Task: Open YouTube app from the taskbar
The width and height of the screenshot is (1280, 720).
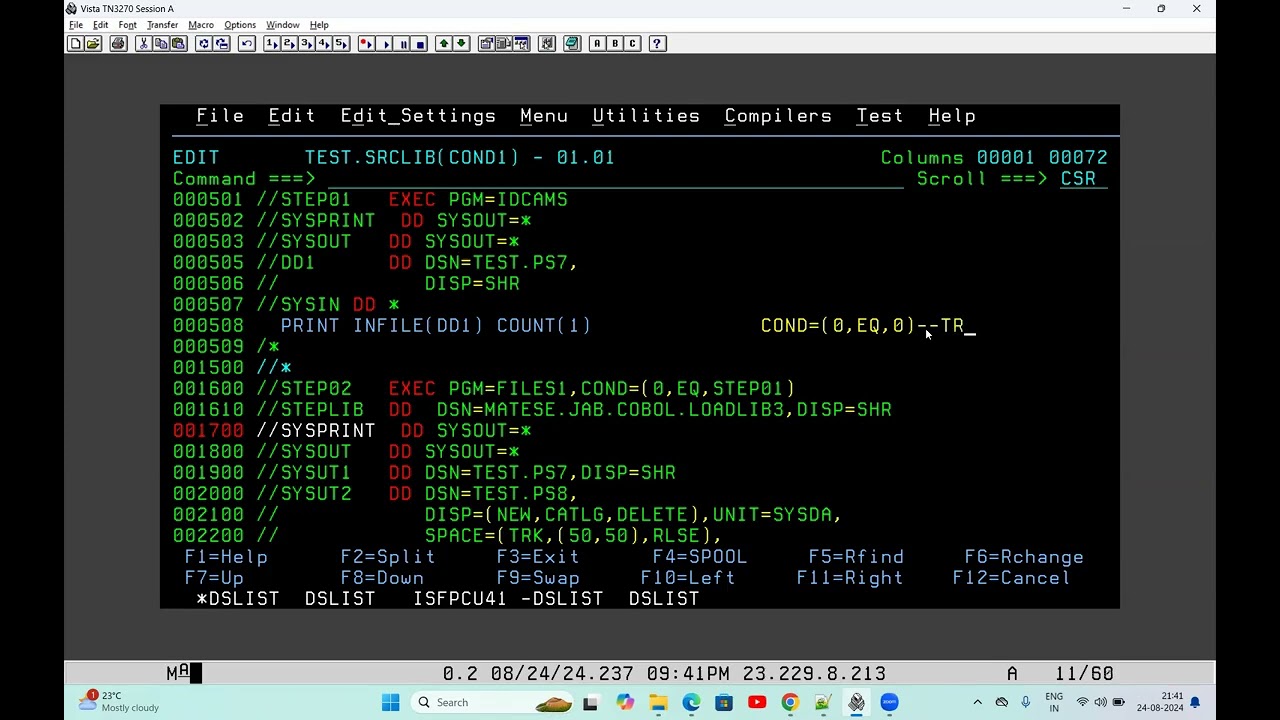Action: click(757, 702)
